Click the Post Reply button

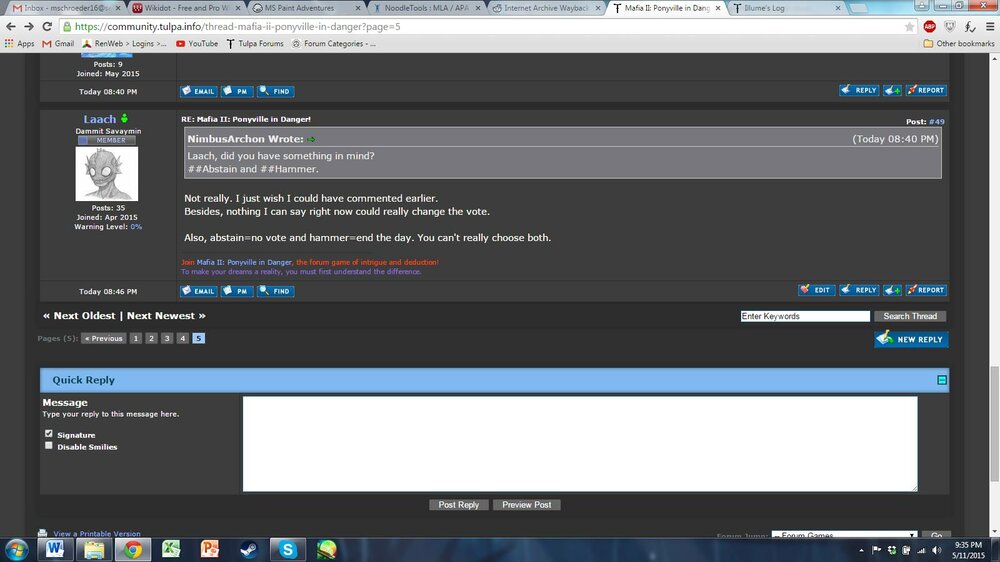click(458, 505)
